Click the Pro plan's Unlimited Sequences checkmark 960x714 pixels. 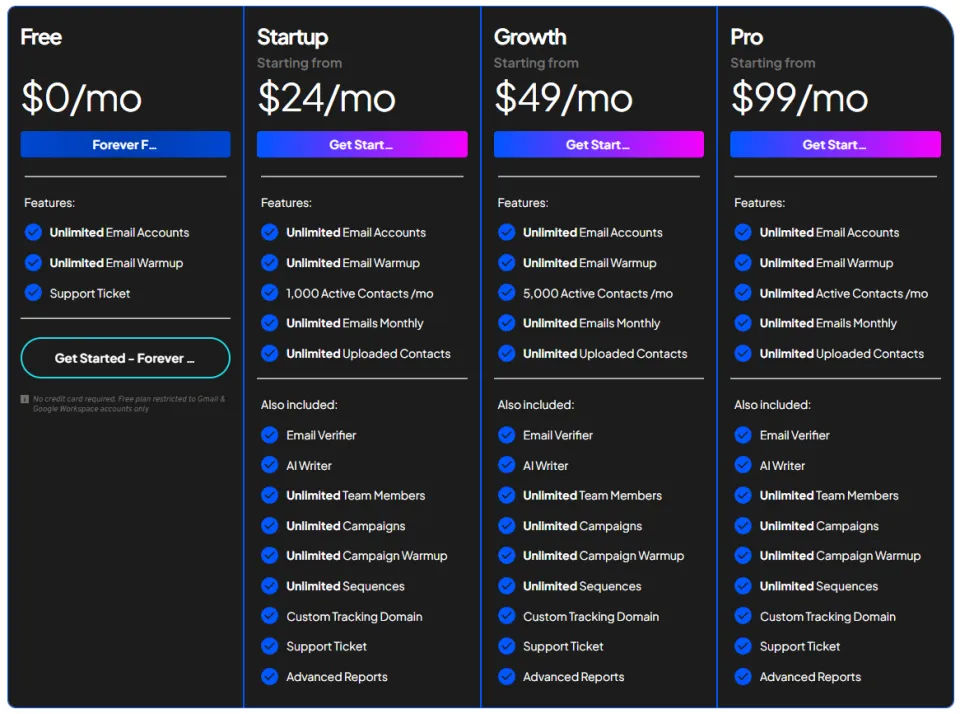click(x=743, y=586)
